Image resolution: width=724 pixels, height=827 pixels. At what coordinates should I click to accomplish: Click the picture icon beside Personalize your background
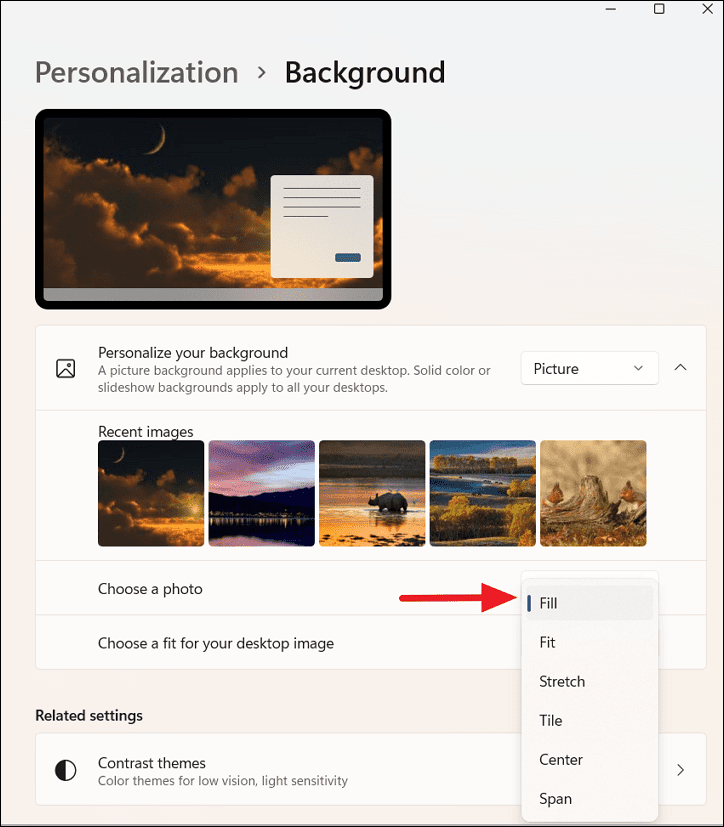coord(65,368)
